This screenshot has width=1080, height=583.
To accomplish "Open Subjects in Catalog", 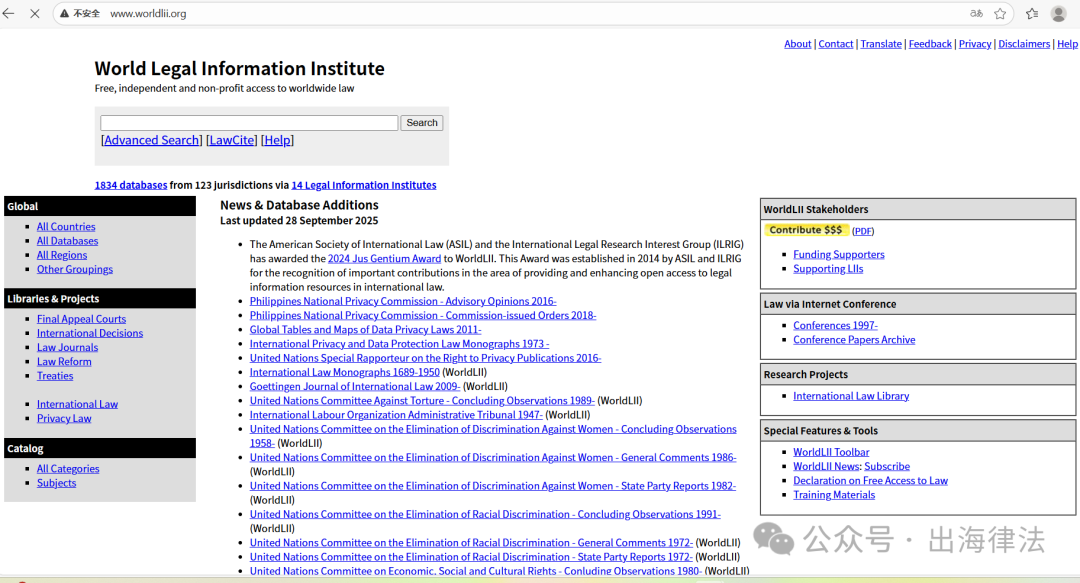I will click(56, 483).
